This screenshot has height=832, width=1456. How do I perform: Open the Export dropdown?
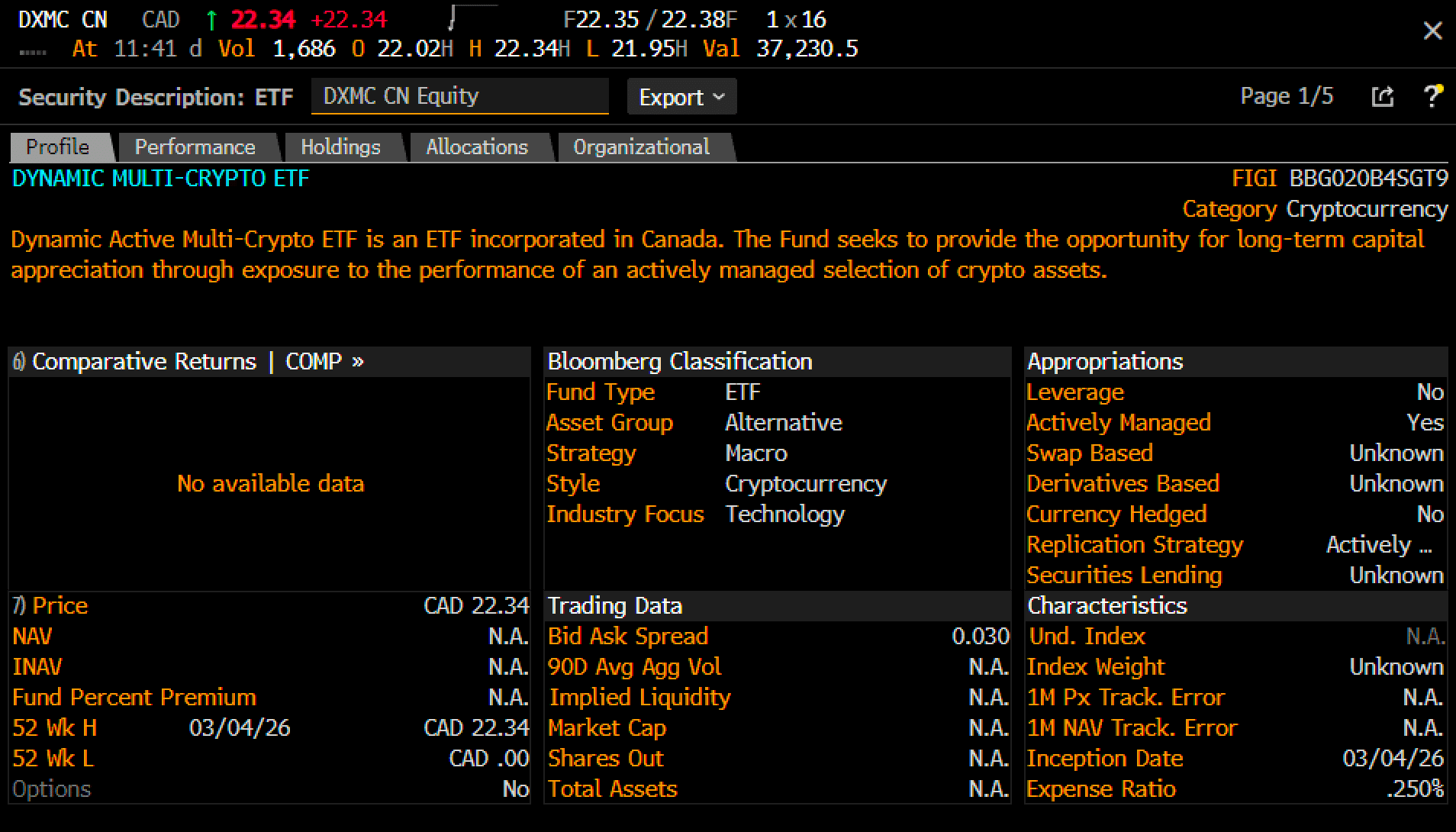pyautogui.click(x=681, y=96)
